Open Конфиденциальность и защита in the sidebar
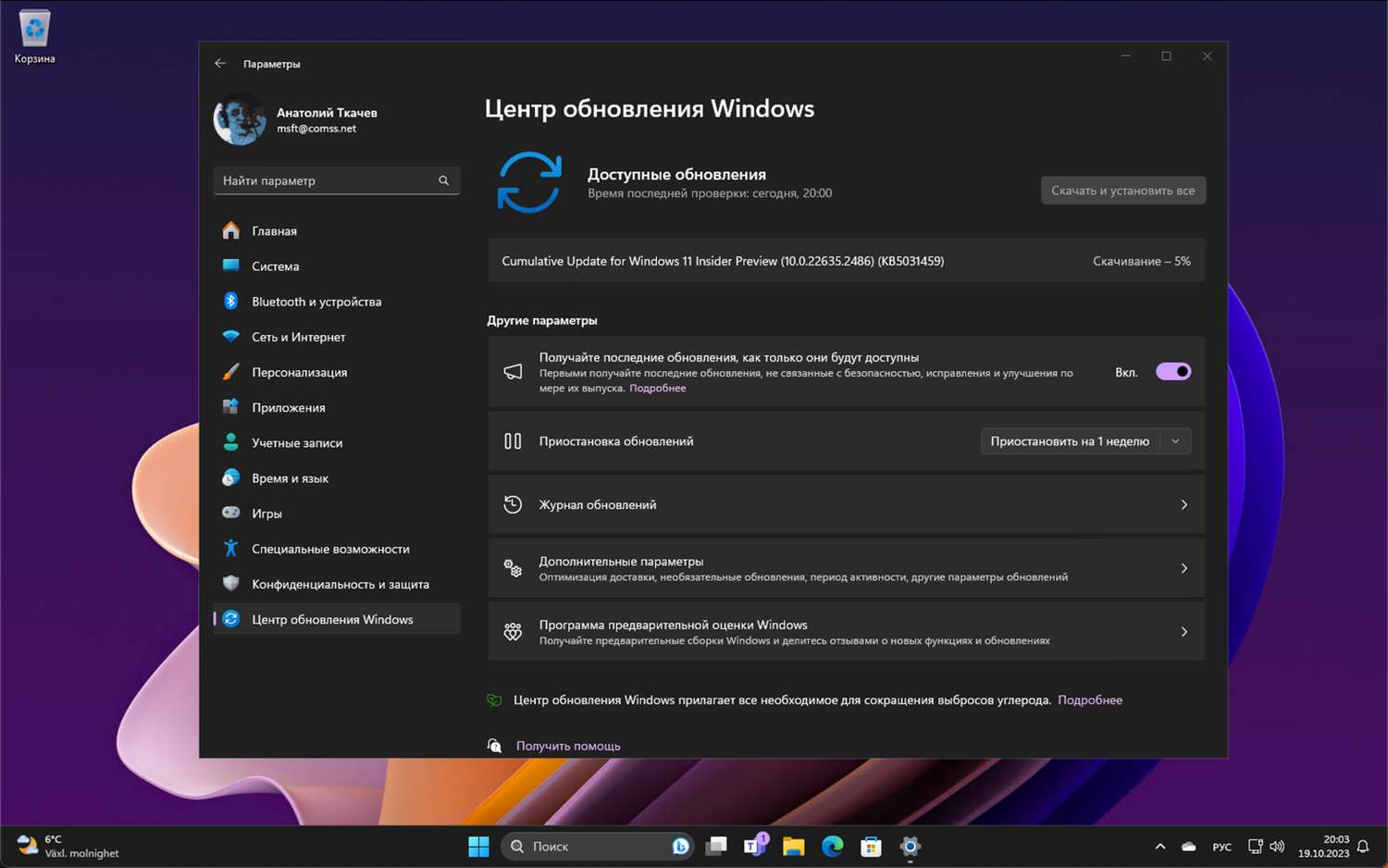The image size is (1388, 868). pos(337,583)
